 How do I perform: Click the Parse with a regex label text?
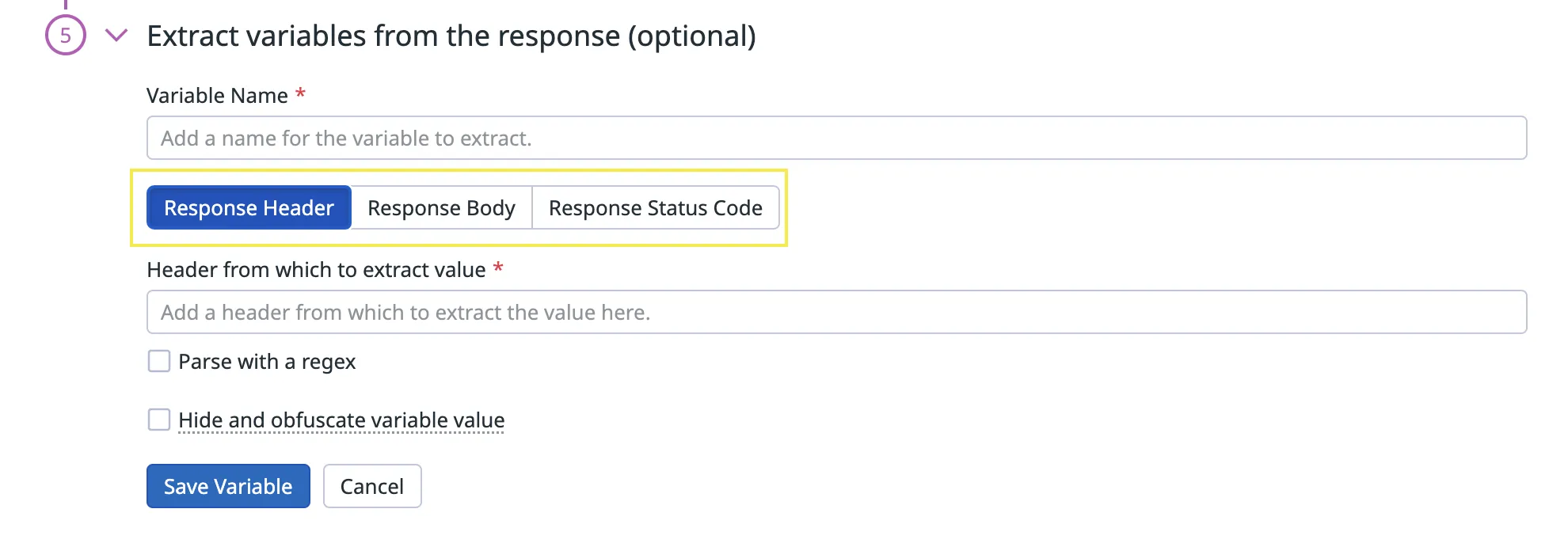267,362
